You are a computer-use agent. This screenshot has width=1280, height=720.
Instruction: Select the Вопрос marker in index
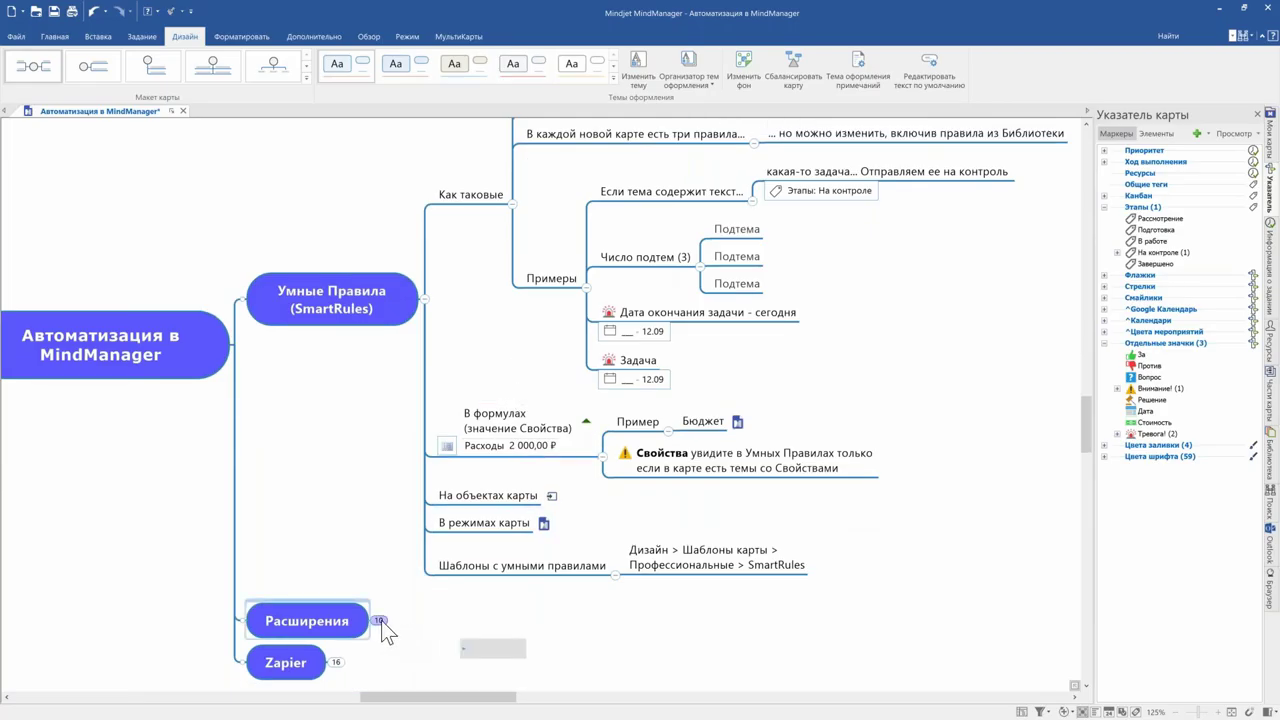(1143, 377)
